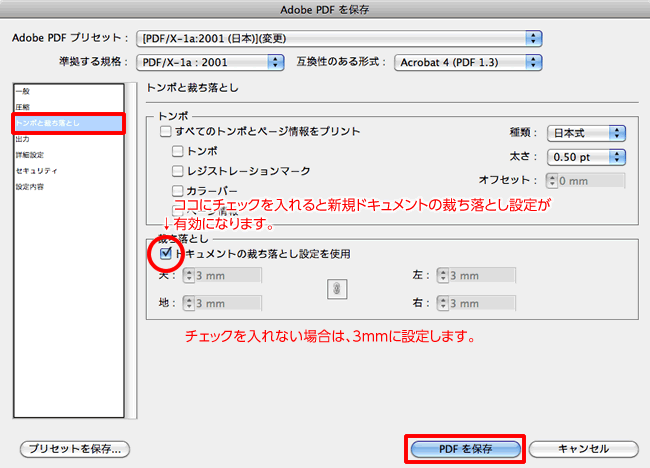Click the オフセット value field
Viewport: 650px width, 468px height.
591,181
